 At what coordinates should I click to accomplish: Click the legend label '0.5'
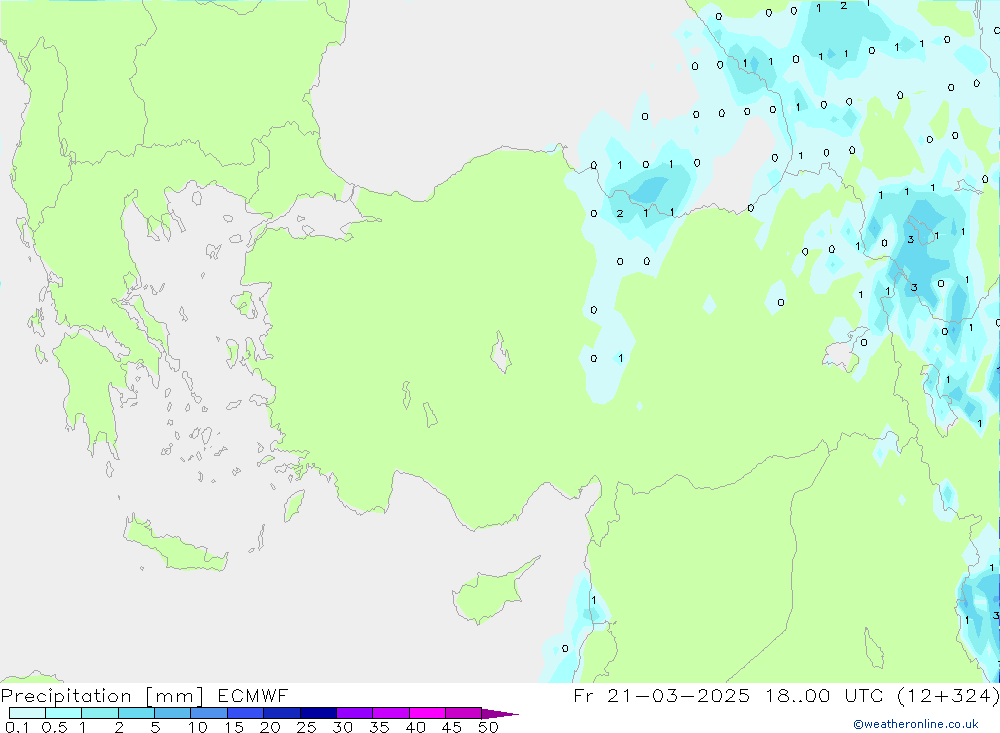point(54,727)
